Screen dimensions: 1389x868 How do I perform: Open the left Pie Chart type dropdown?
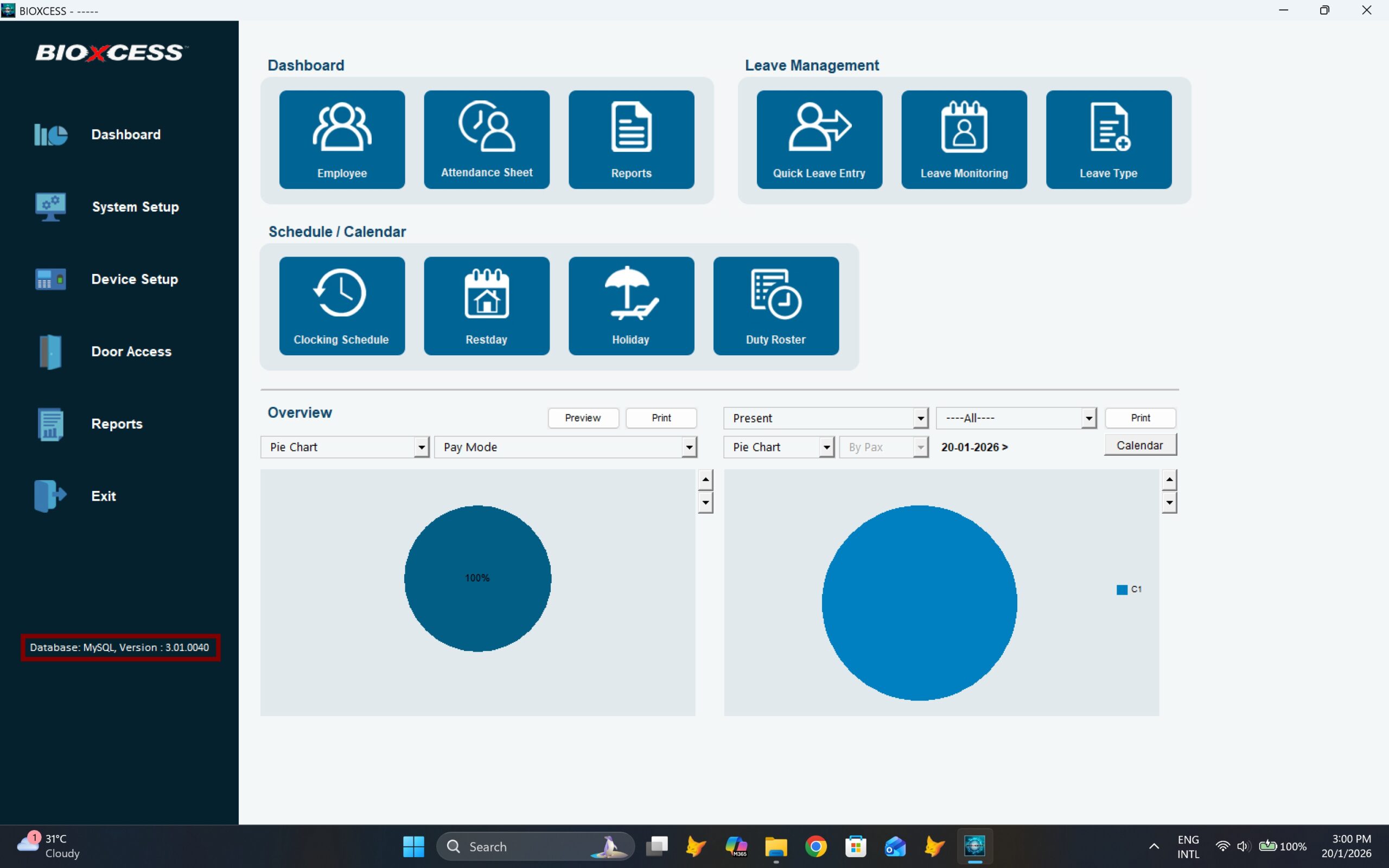point(421,447)
